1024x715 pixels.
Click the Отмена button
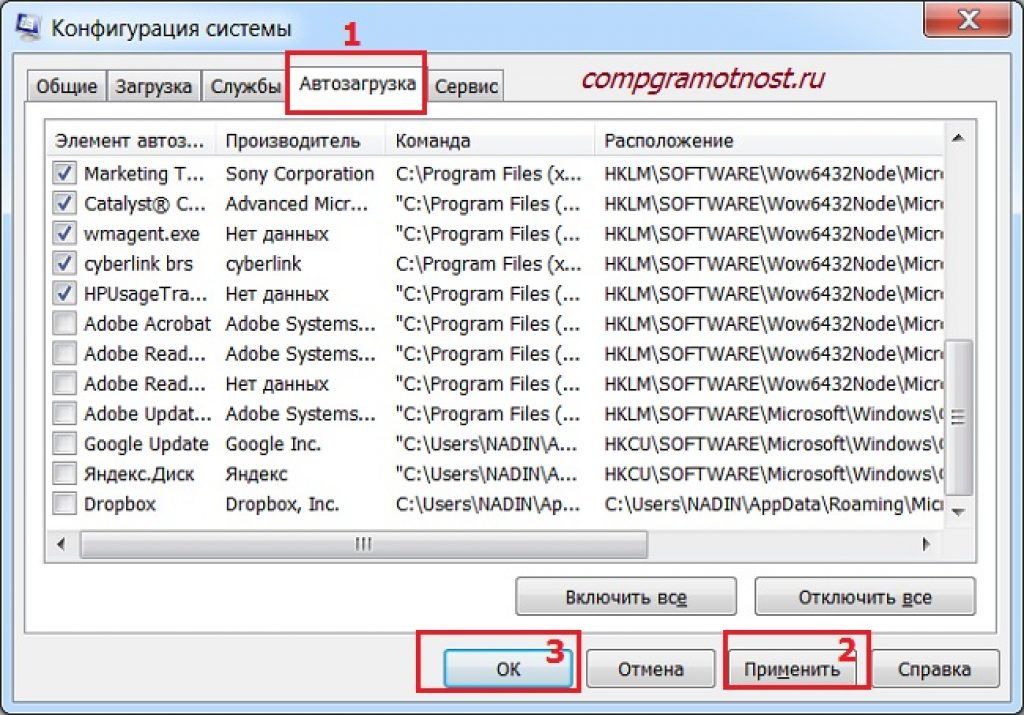pyautogui.click(x=650, y=669)
